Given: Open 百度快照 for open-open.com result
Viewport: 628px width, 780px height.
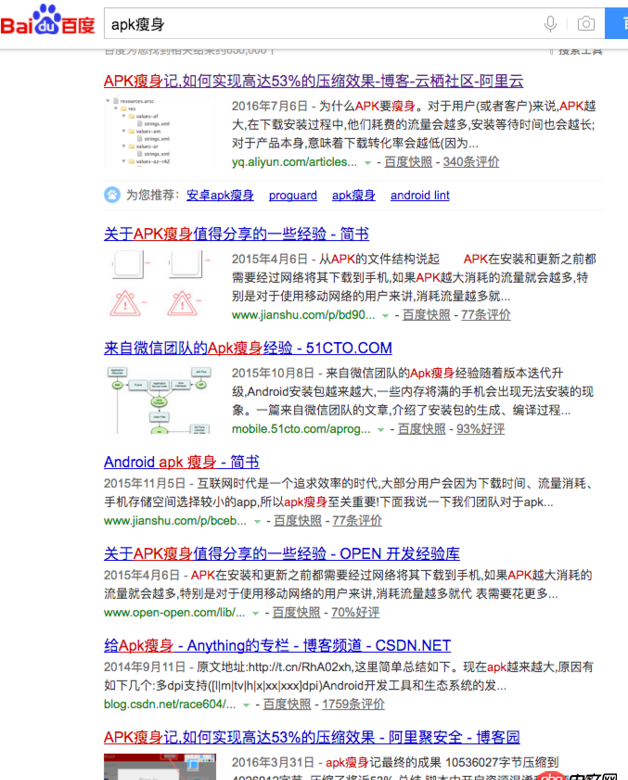Looking at the screenshot, I should (x=296, y=612).
